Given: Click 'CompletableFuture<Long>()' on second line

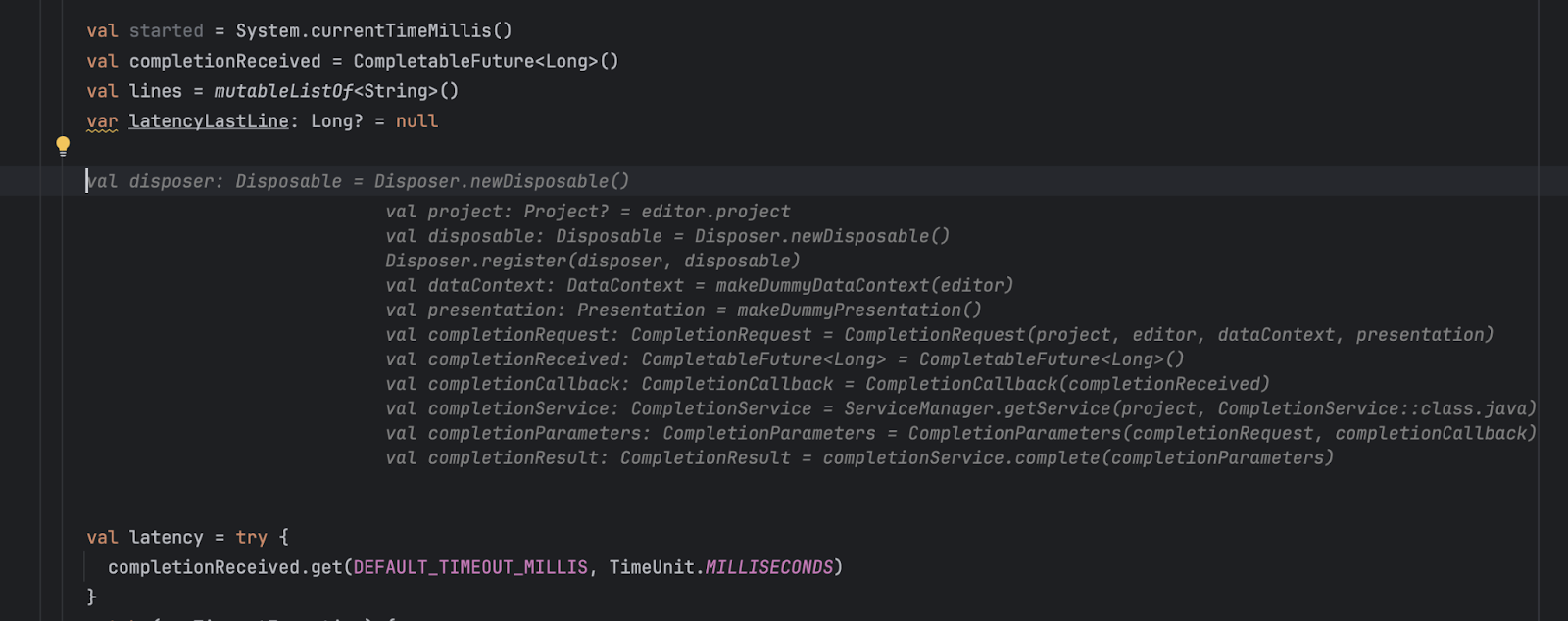Looking at the screenshot, I should point(486,61).
